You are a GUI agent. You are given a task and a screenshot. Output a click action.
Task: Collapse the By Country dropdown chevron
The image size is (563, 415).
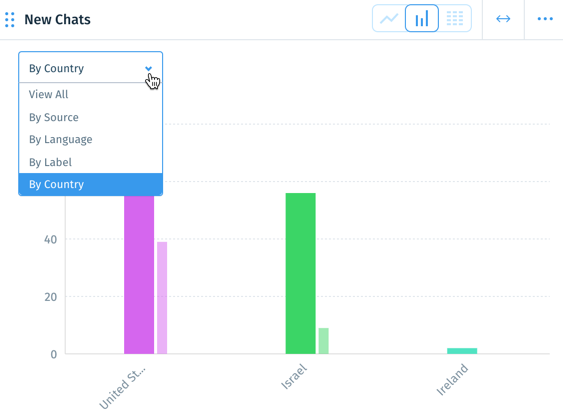click(x=148, y=68)
